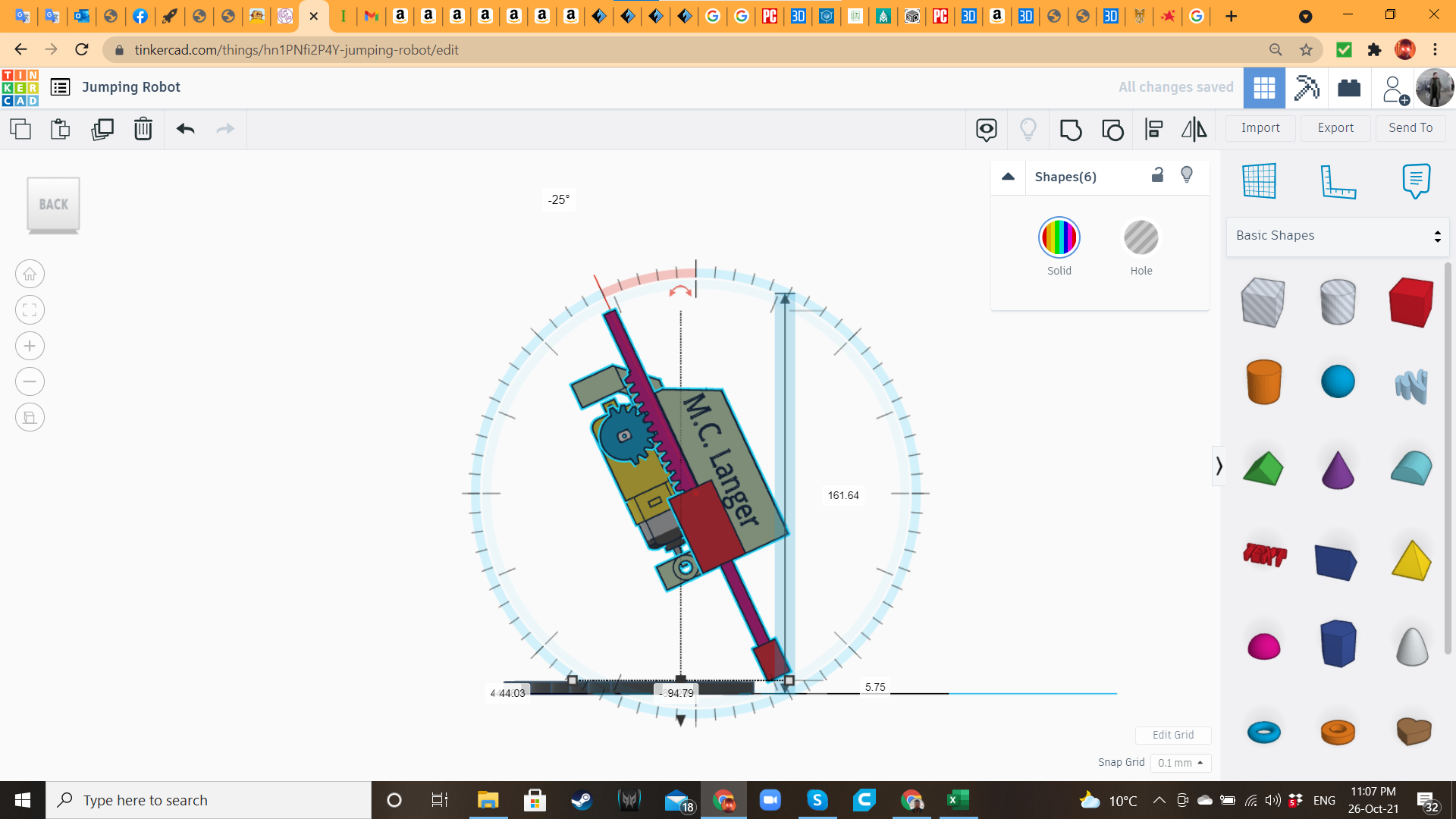Click the Workplane tool icon
The image size is (1456, 819).
[x=1259, y=181]
